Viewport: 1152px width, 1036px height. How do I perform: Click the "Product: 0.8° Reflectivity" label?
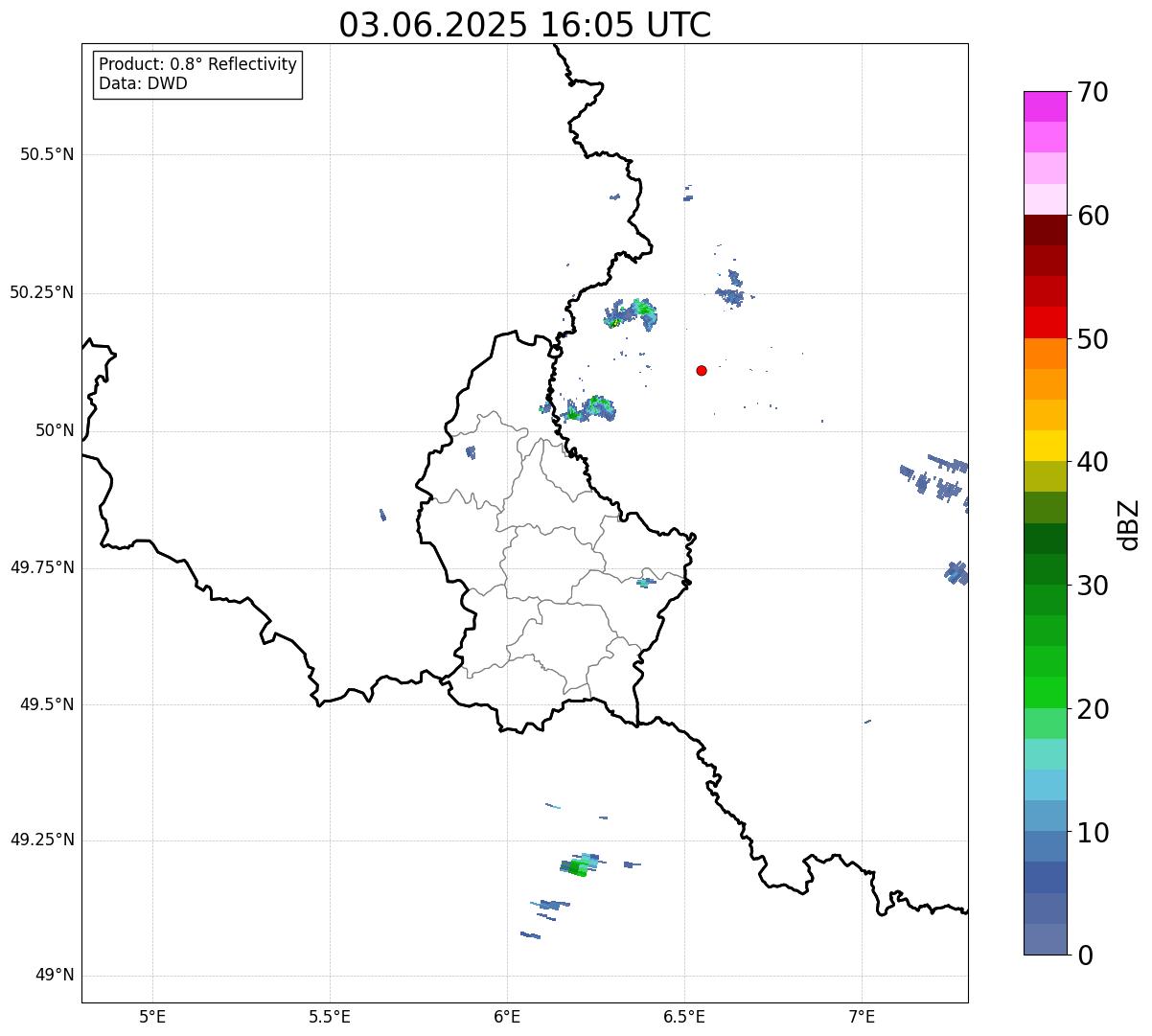(198, 64)
